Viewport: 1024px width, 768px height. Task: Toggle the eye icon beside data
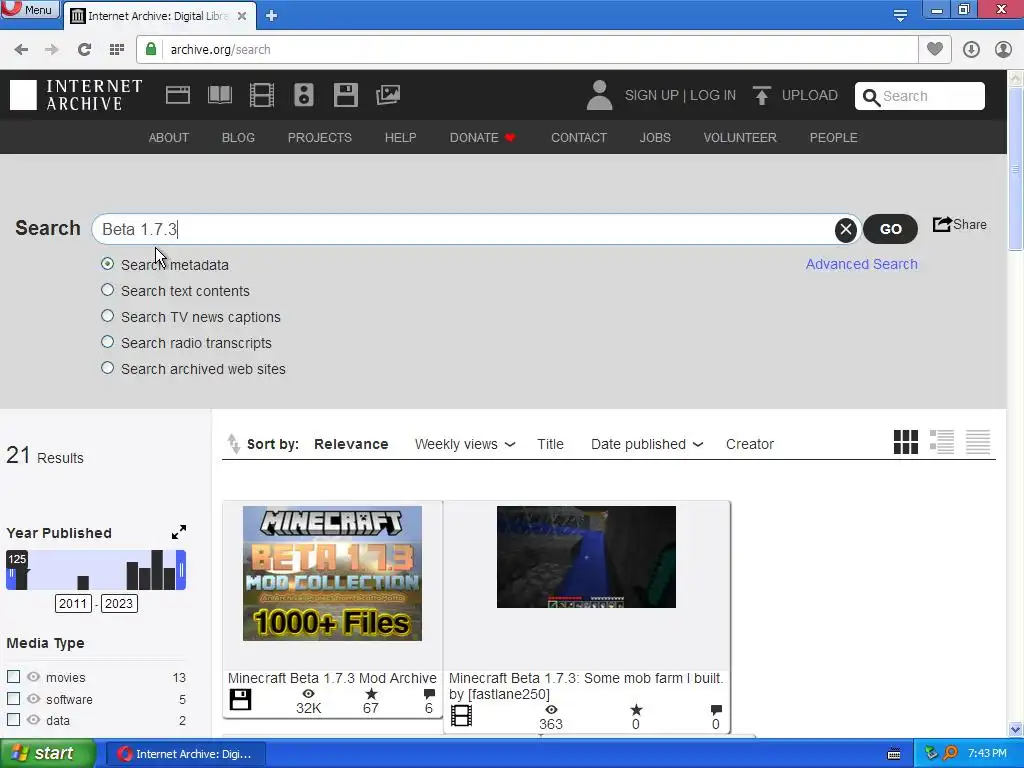[33, 719]
